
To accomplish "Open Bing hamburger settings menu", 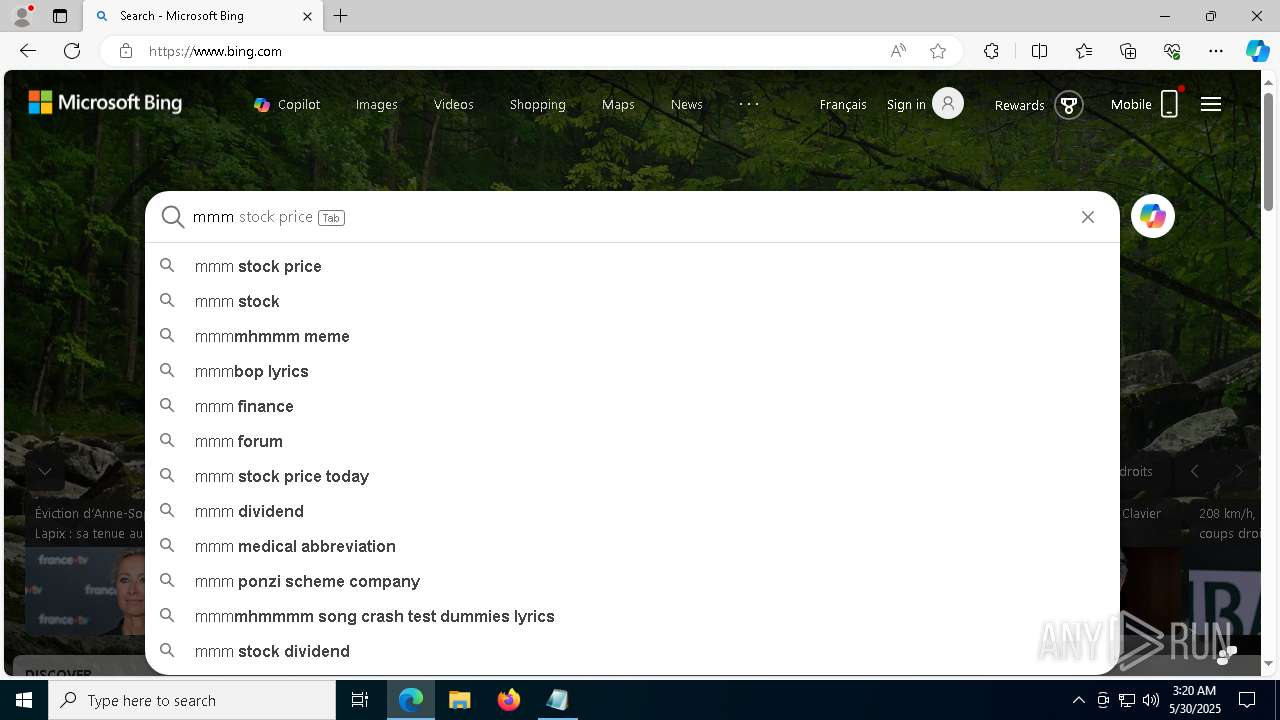I will point(1211,104).
